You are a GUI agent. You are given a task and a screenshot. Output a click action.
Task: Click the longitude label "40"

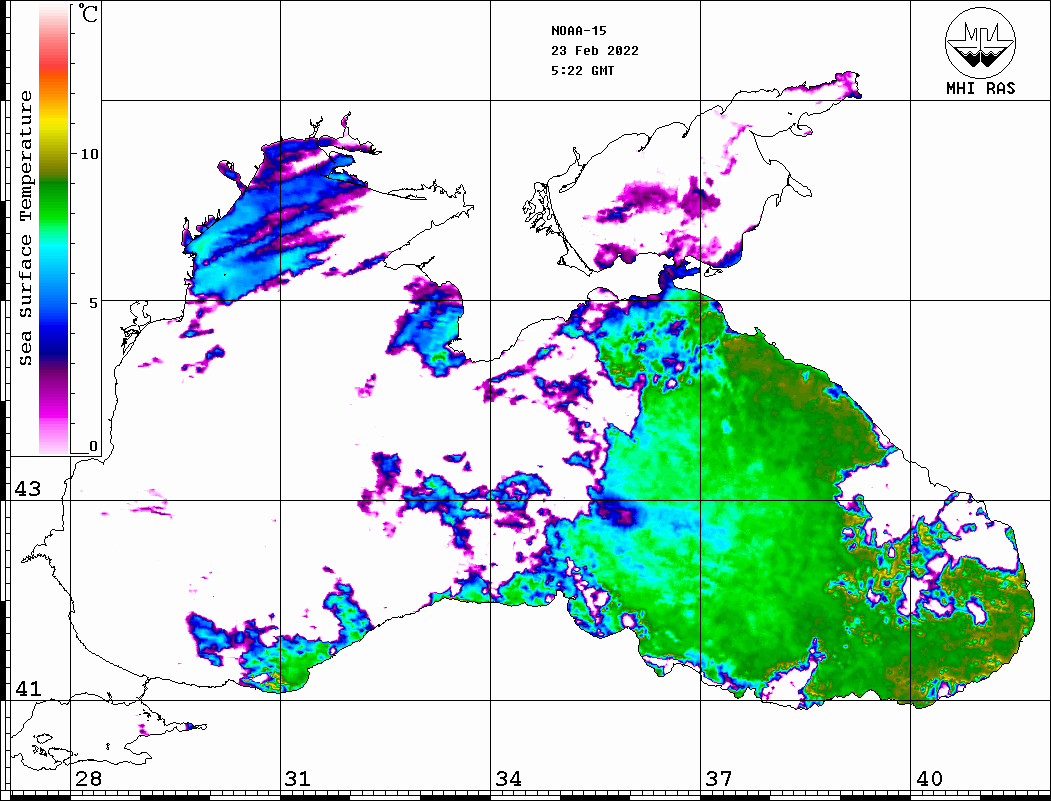pyautogui.click(x=929, y=779)
